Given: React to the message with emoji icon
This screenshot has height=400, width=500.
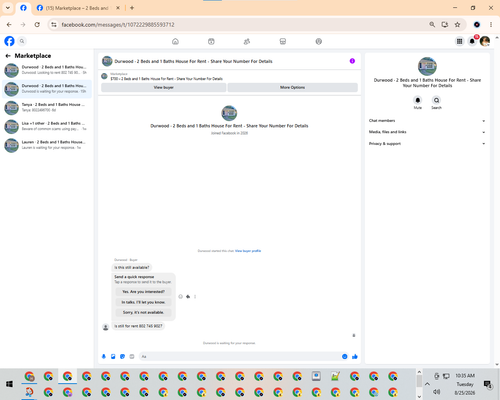Looking at the screenshot, I should (180, 296).
